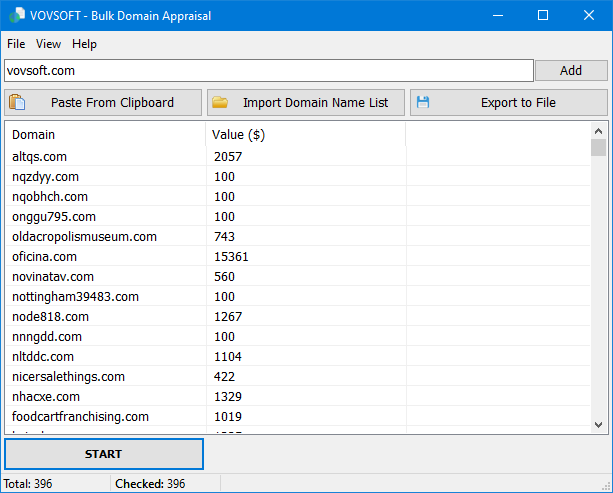The width and height of the screenshot is (613, 493).
Task: Click the START button
Action: click(x=104, y=454)
